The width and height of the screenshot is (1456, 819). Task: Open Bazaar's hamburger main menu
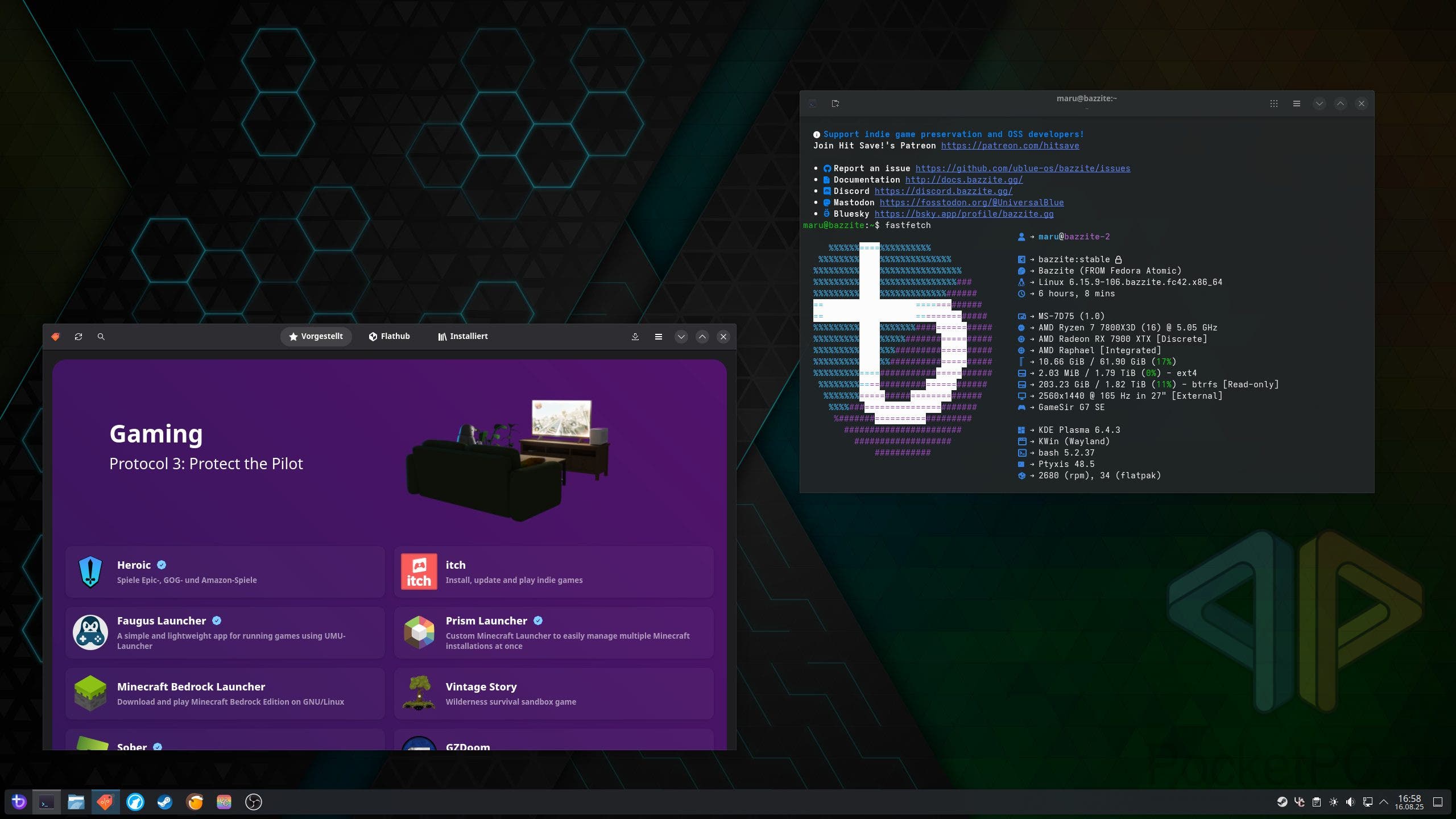pyautogui.click(x=658, y=337)
